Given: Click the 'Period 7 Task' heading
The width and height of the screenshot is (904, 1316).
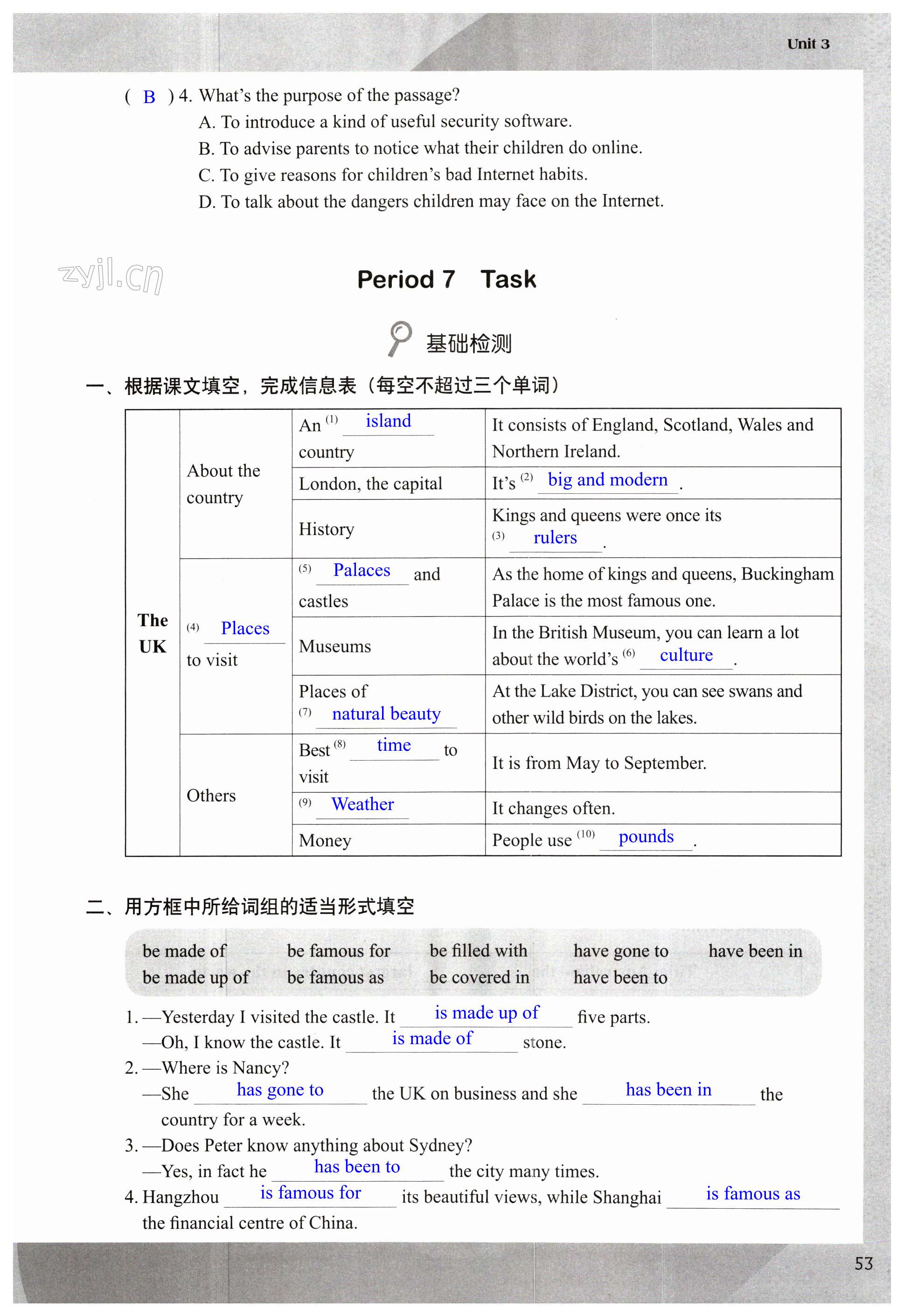Looking at the screenshot, I should [446, 279].
